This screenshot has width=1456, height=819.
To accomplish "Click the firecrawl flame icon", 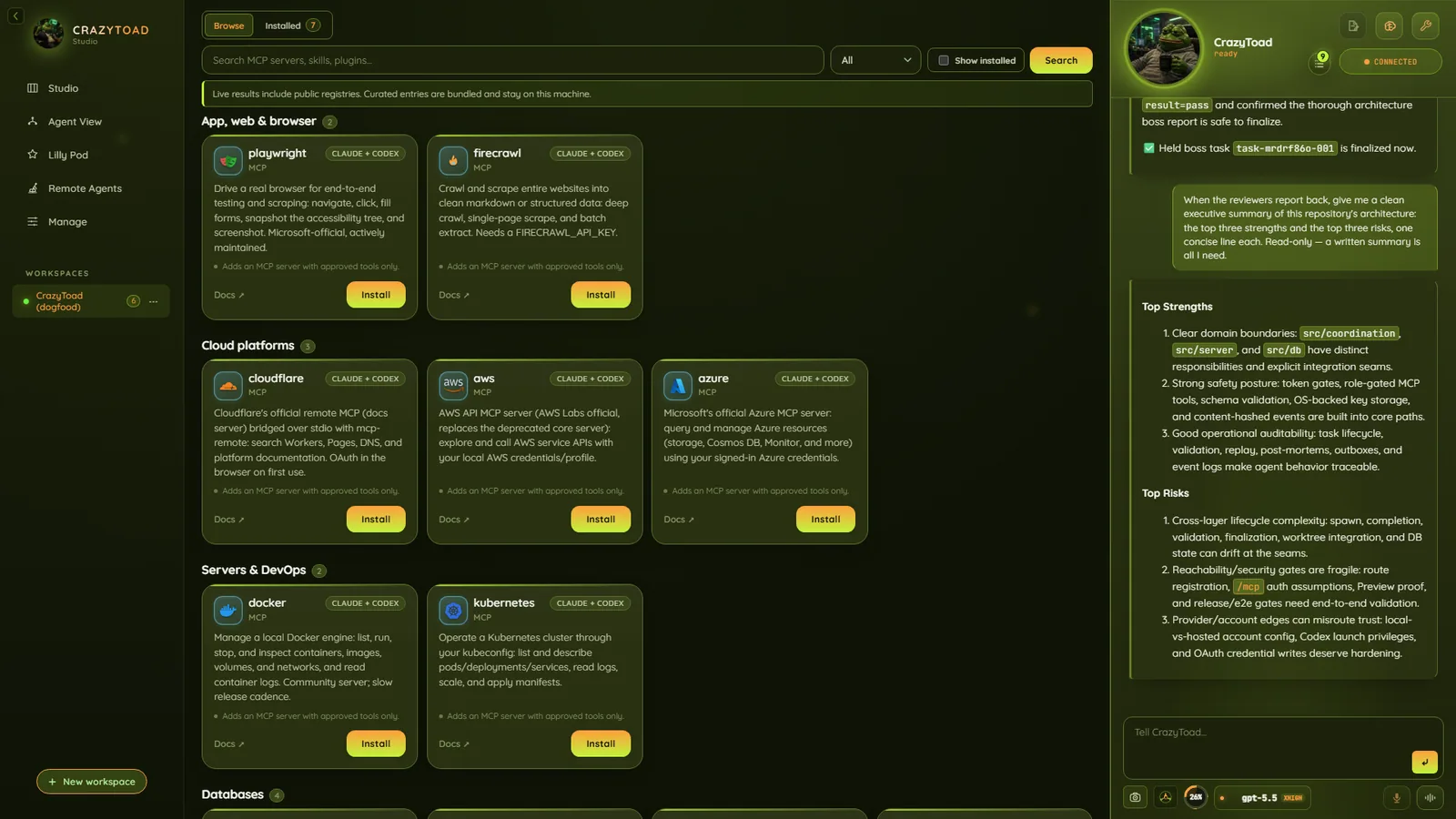I will 452,160.
